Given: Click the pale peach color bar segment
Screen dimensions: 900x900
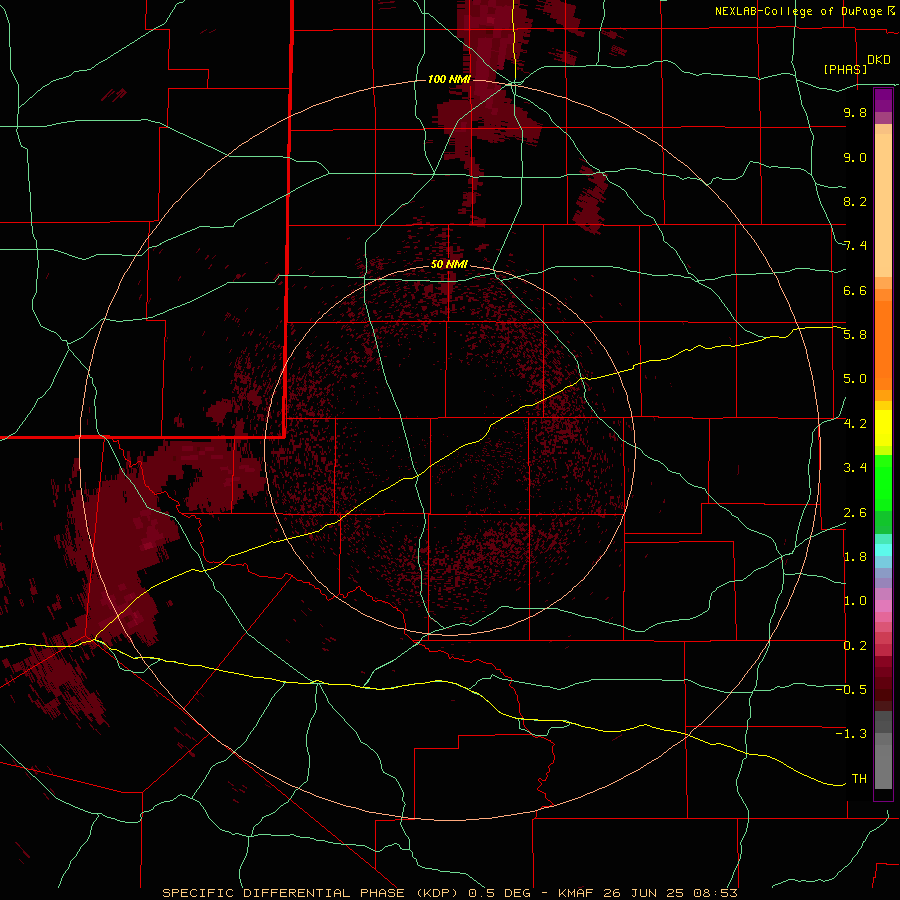Looking at the screenshot, I should tap(883, 205).
